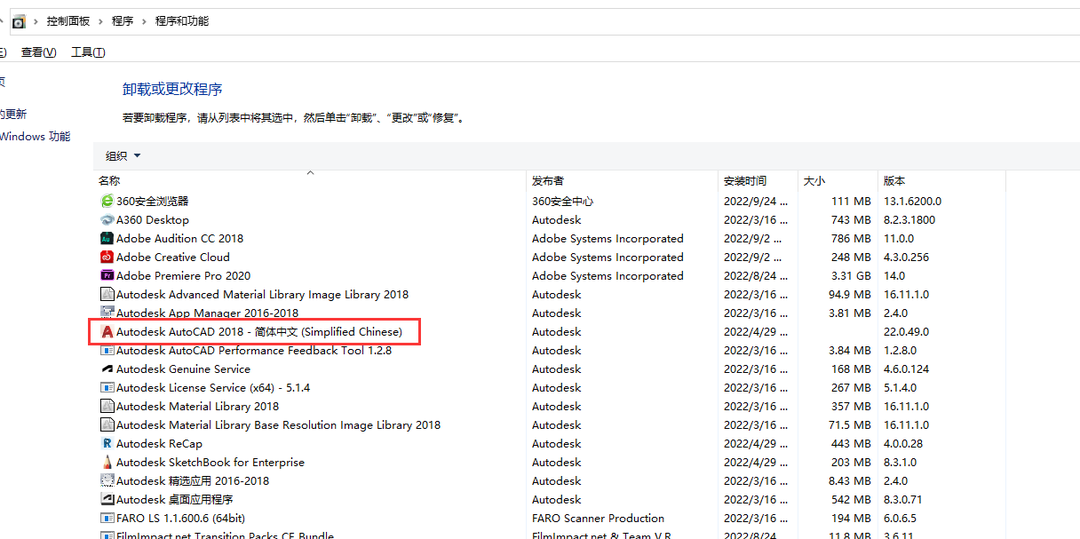This screenshot has width=1080, height=539.
Task: Click the Autodesk Material Library 2018 icon
Action: [107, 406]
